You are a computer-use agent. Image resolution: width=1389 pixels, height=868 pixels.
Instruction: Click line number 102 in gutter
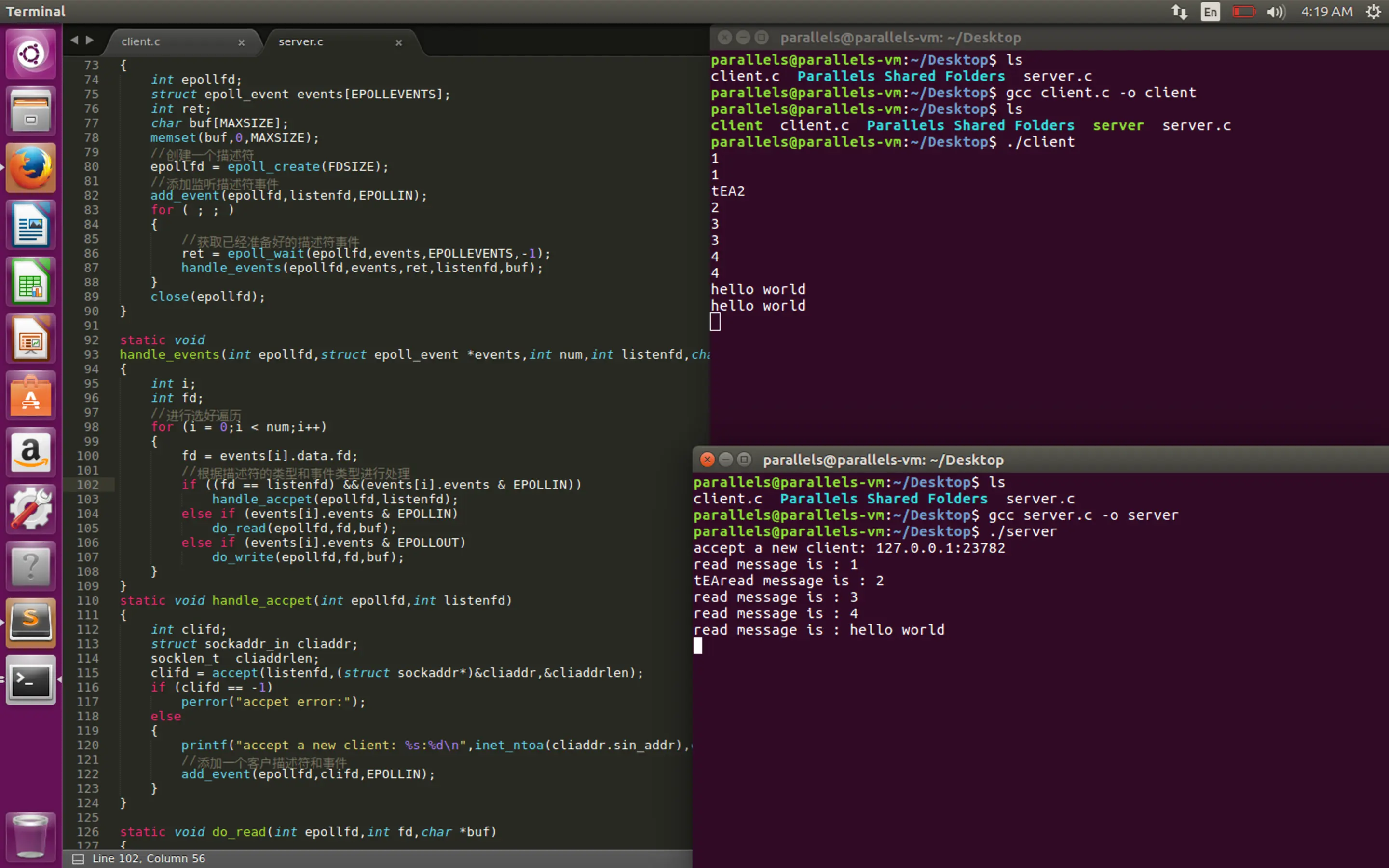88,485
